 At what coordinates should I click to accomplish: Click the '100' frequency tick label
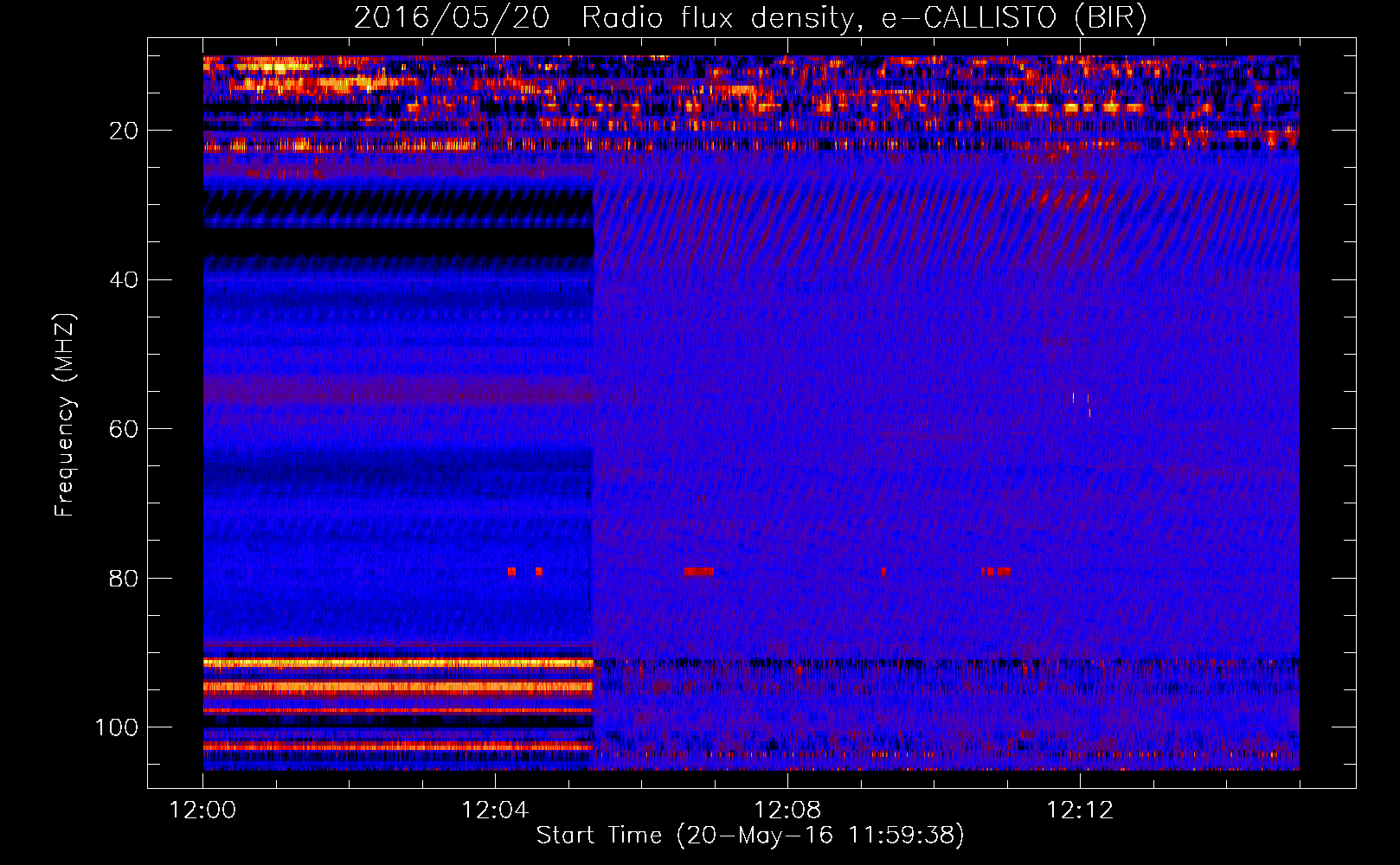click(x=117, y=727)
